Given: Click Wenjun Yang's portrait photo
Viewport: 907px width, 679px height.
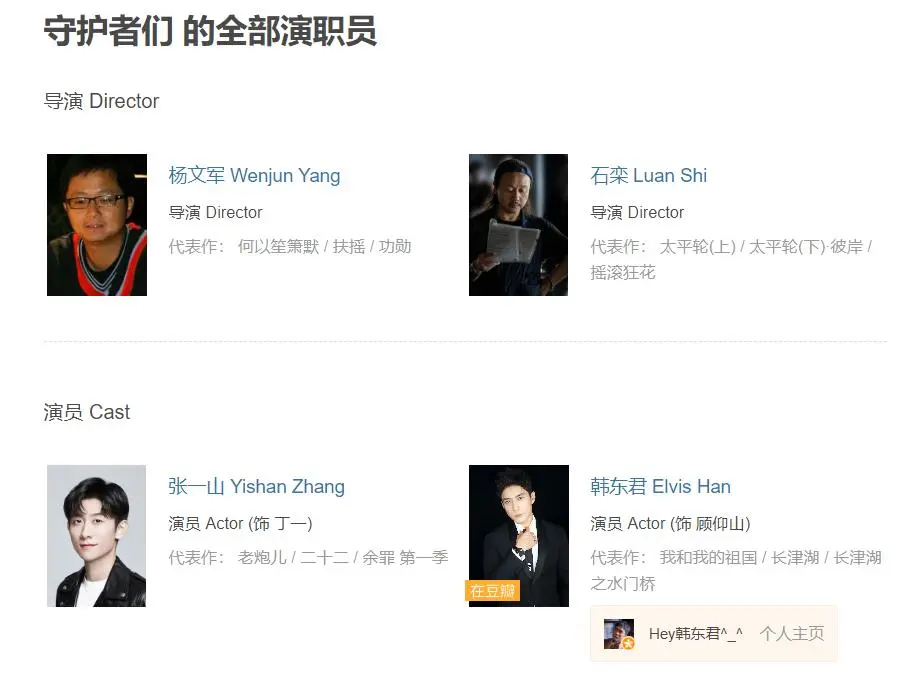Looking at the screenshot, I should pos(97,224).
